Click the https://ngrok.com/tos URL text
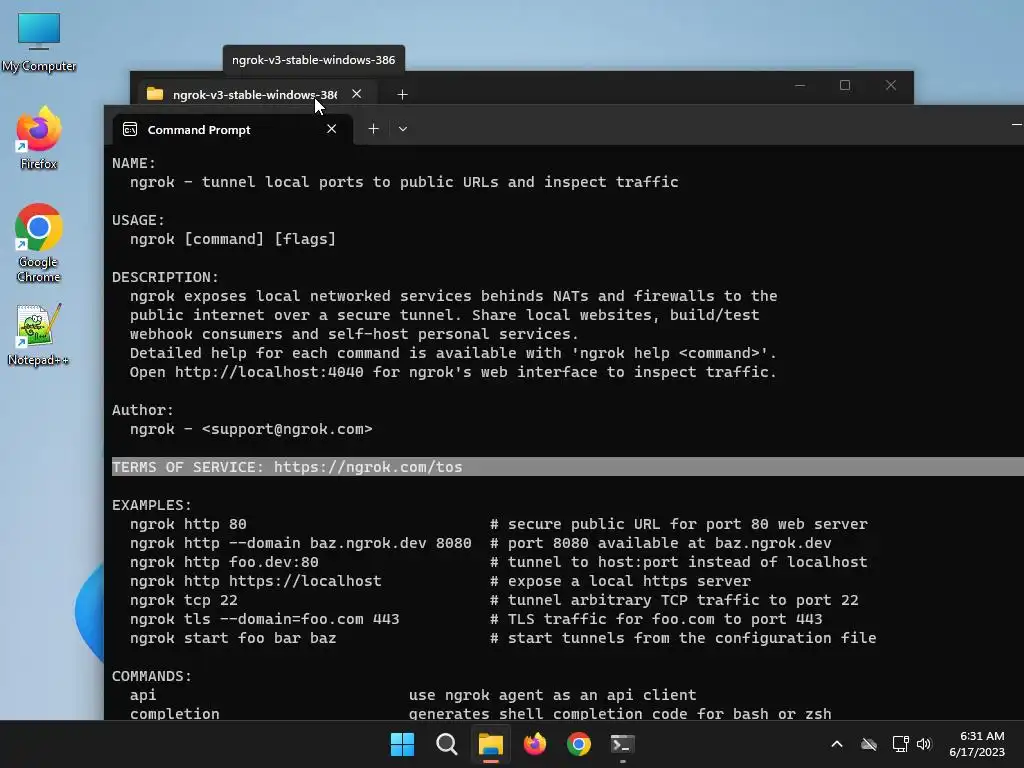 tap(368, 467)
